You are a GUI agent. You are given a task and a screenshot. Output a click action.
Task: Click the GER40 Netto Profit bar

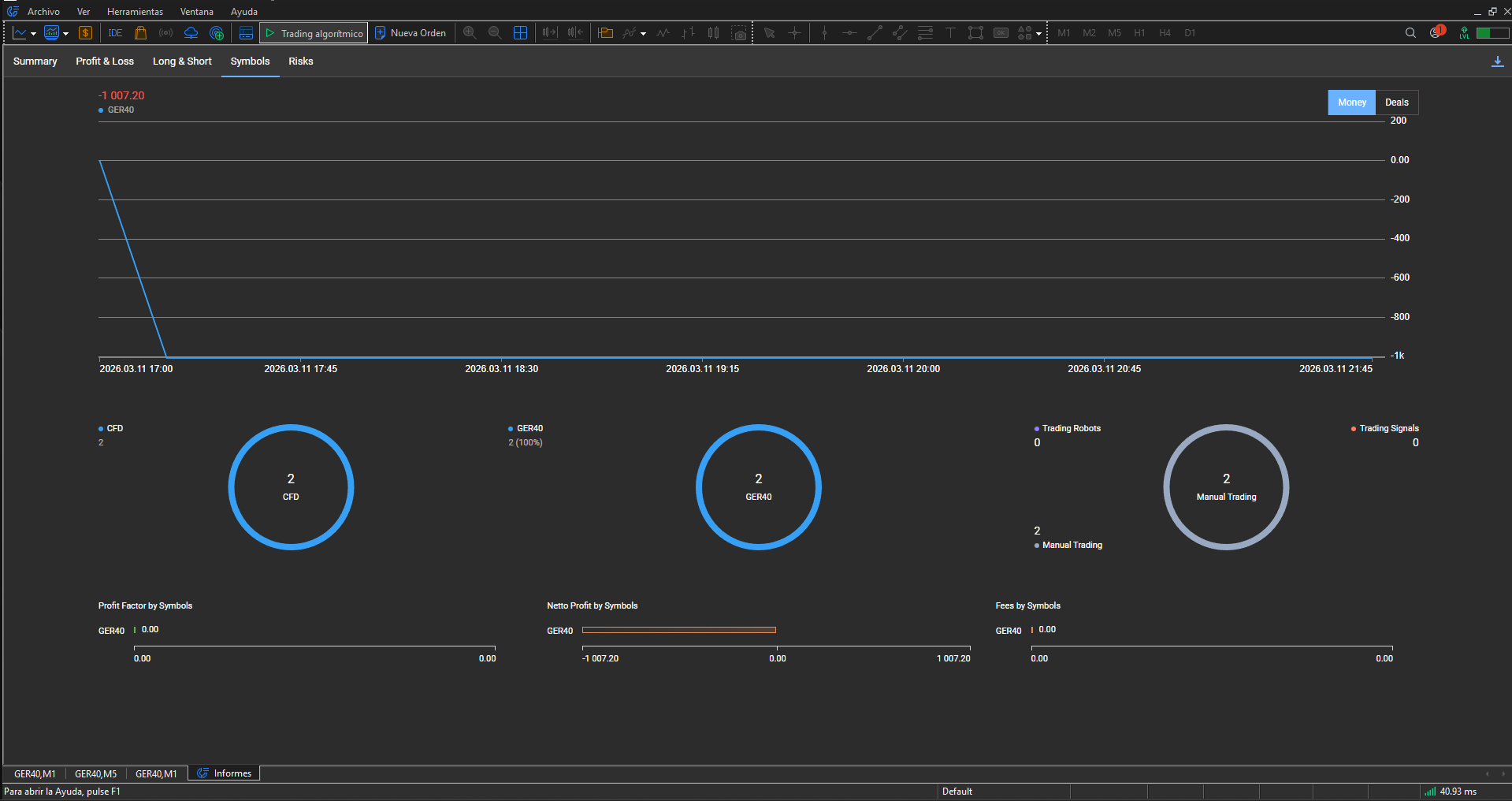click(x=678, y=630)
